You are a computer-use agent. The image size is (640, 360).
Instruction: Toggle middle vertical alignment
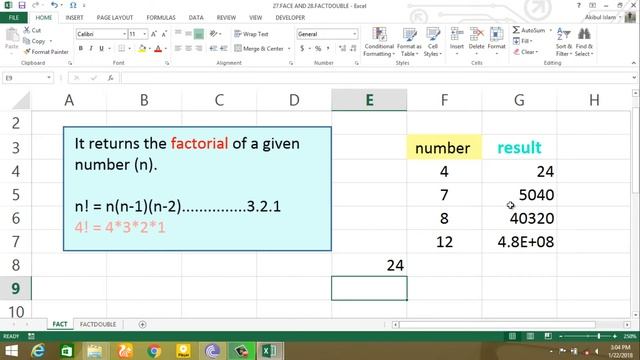point(188,34)
